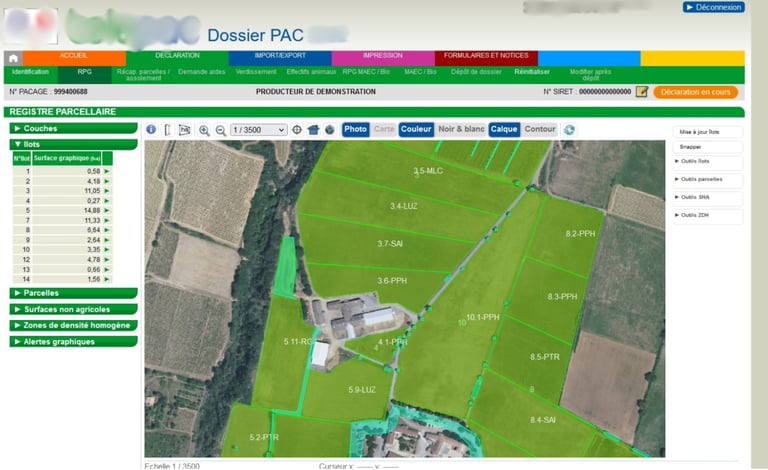Viewport: 768px width, 470px height.
Task: Expand the Parcelles panel
Action: [73, 293]
